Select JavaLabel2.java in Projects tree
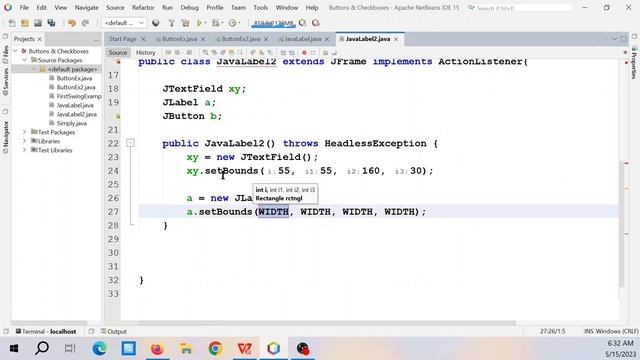This screenshot has height=360, width=640. [76, 114]
